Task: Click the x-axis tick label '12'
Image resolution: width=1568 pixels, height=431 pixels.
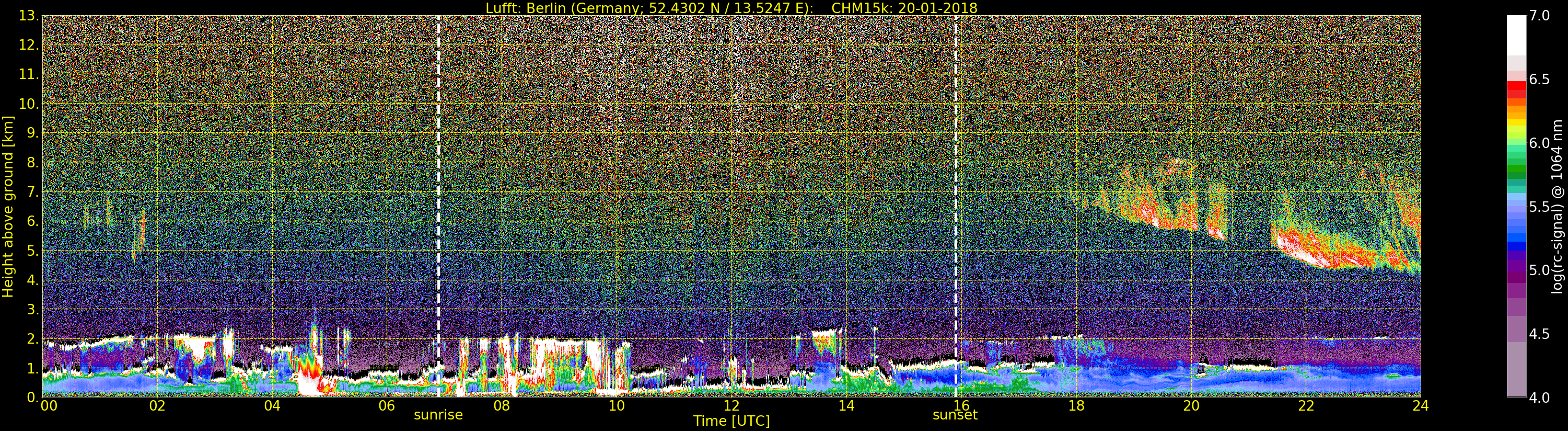Action: (x=731, y=406)
